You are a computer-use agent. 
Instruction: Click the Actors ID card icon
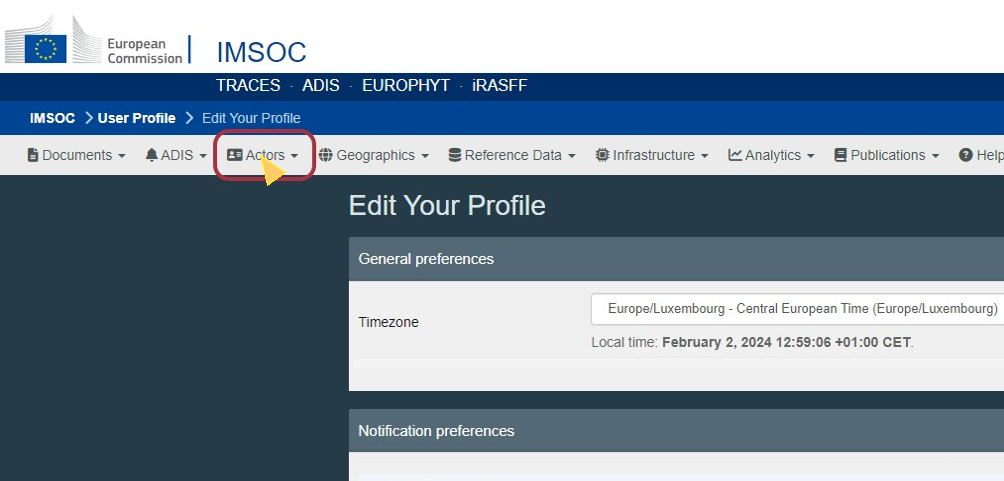pyautogui.click(x=235, y=155)
